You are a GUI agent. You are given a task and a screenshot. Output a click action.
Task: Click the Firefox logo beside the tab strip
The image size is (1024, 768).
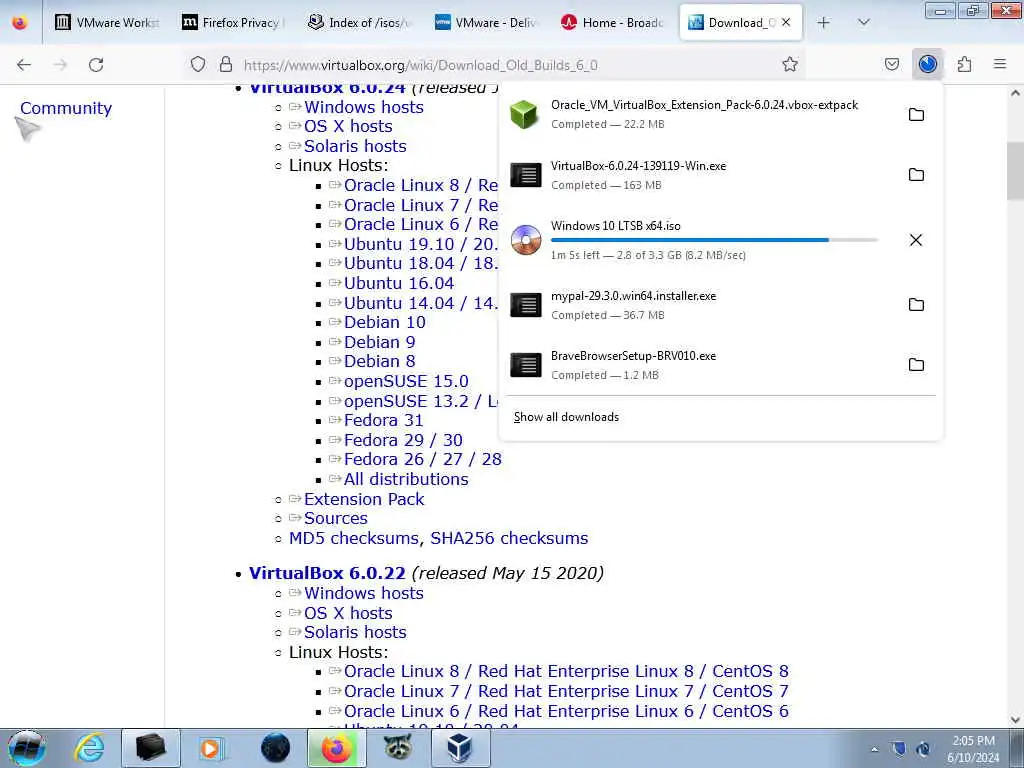(20, 22)
